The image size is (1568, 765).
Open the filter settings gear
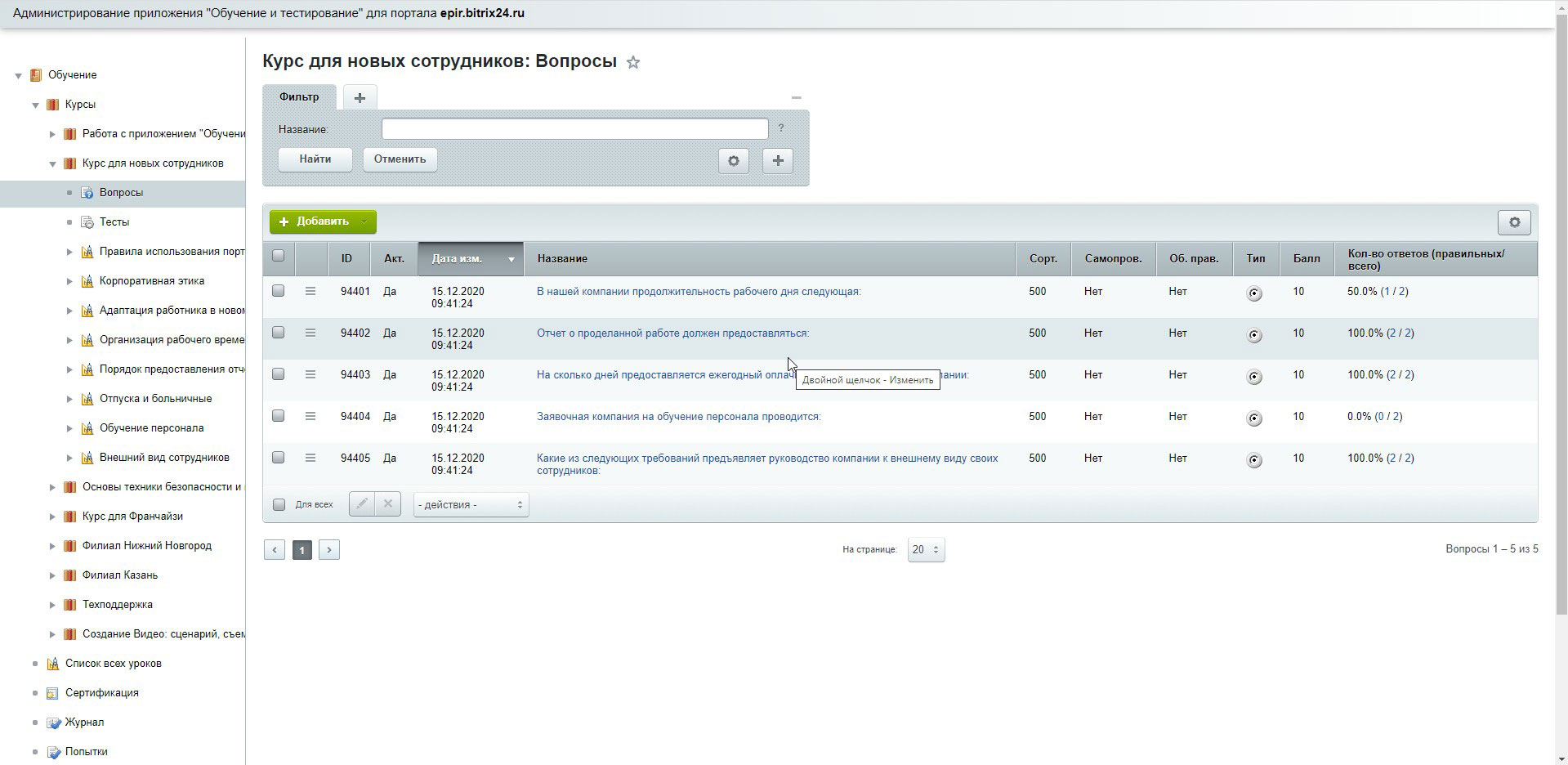[734, 161]
